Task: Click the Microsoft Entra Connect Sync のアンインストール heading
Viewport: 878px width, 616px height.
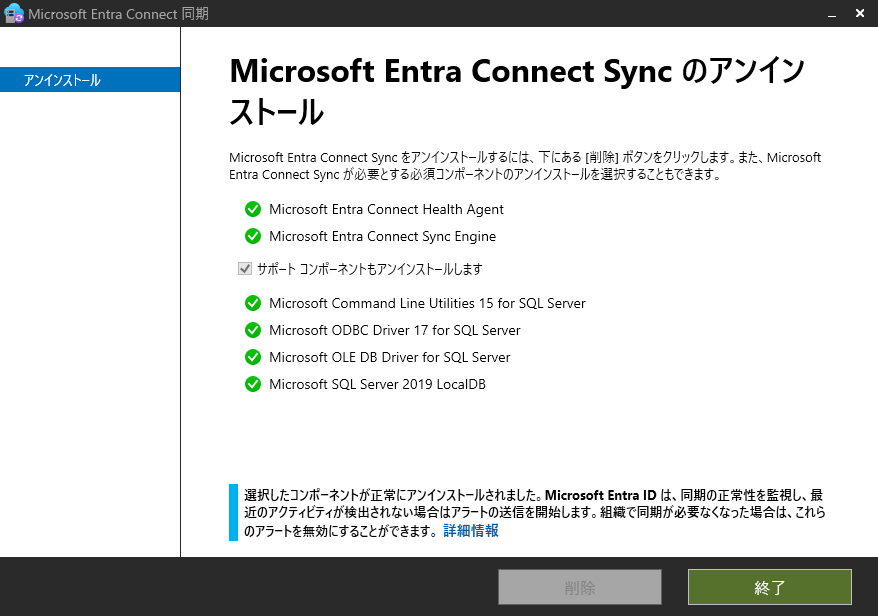Action: pyautogui.click(x=517, y=91)
